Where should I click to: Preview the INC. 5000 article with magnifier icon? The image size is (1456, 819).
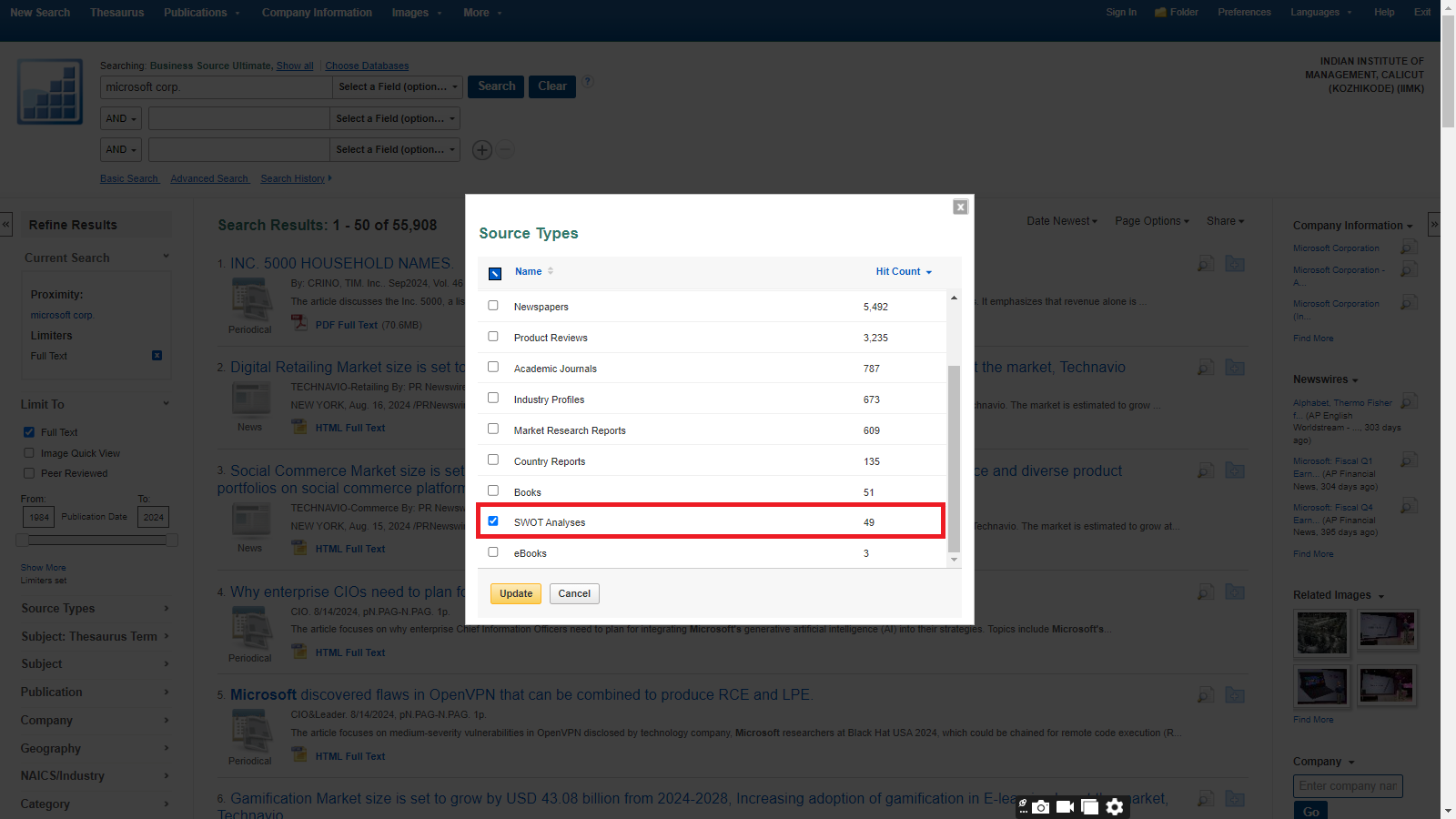coord(1206,264)
